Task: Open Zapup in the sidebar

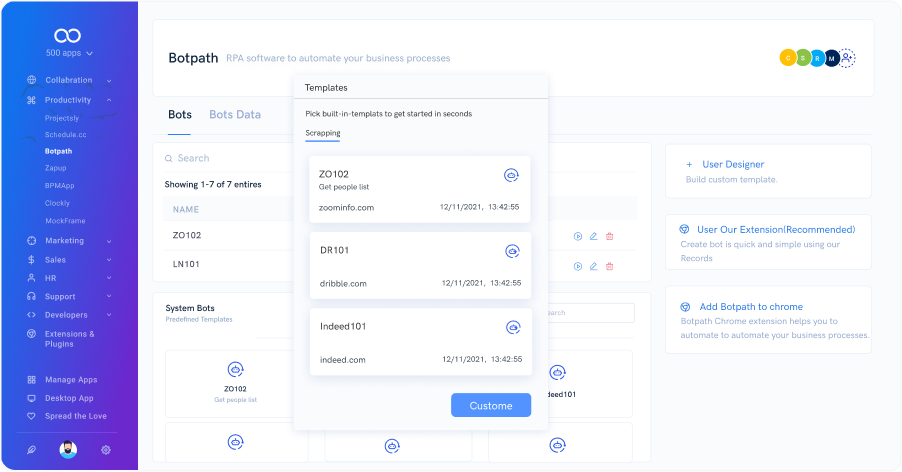Action: tap(56, 168)
